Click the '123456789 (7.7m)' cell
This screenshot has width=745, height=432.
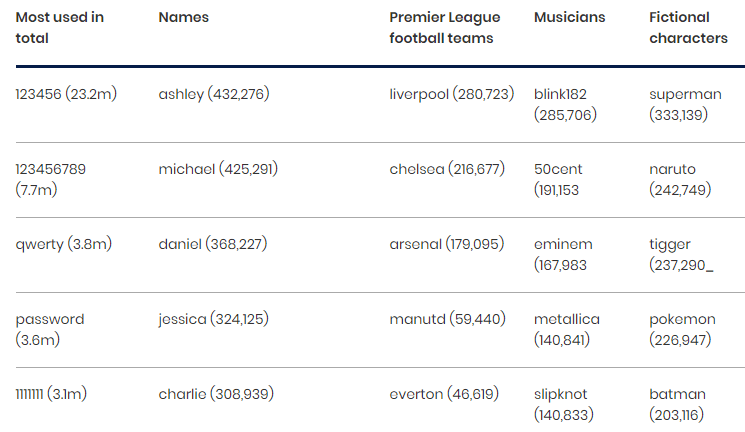click(50, 179)
